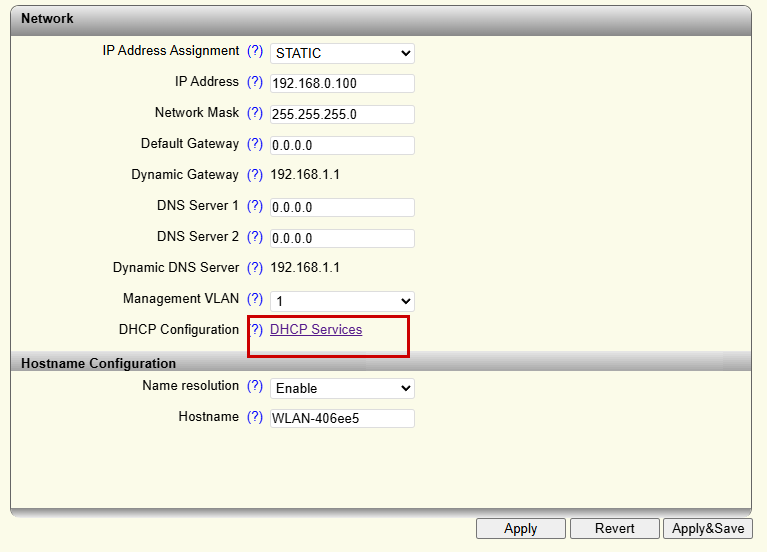This screenshot has height=552, width=767.
Task: Open the Name resolution dropdown
Action: pos(342,388)
